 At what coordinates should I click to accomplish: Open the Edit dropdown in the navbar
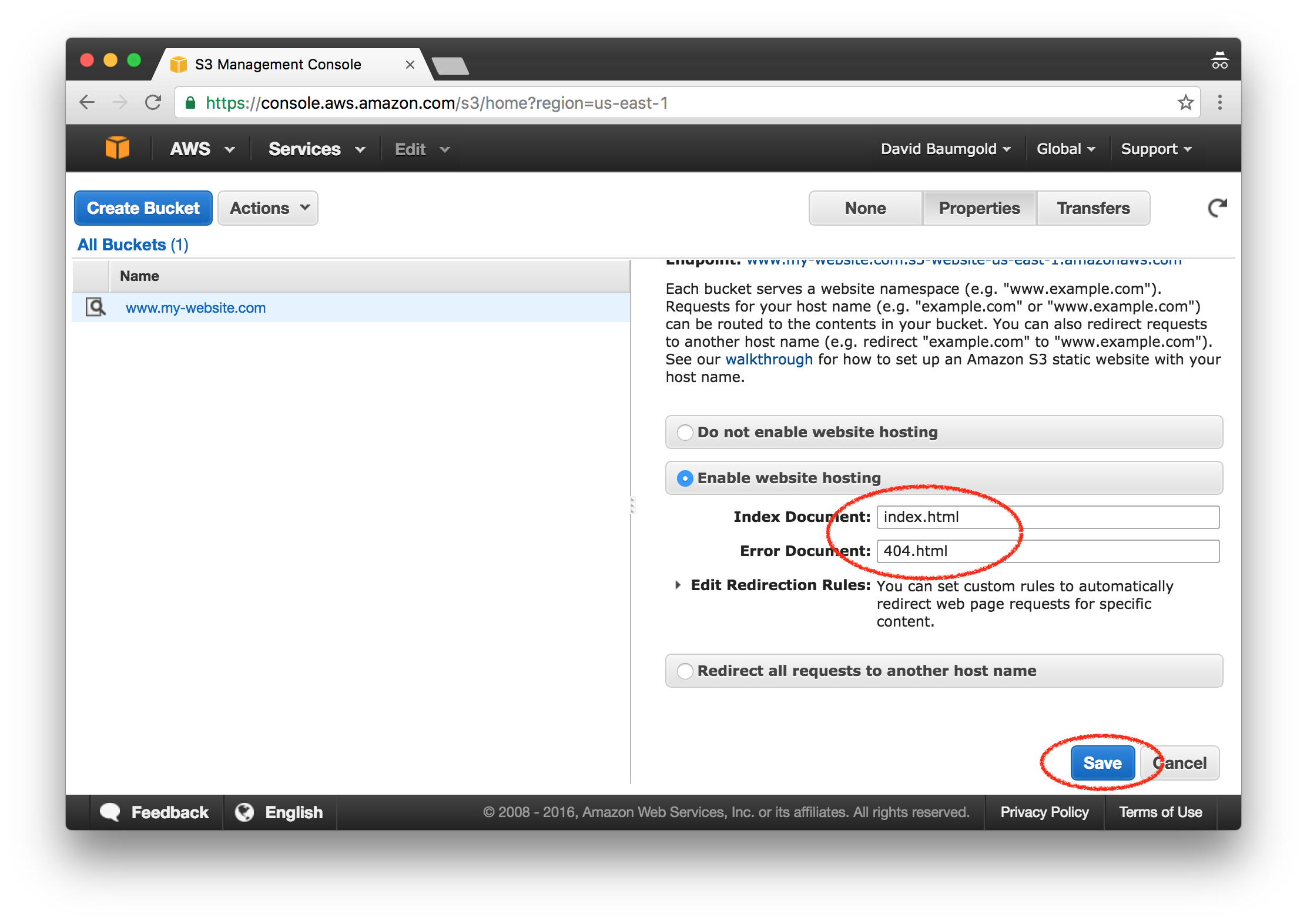[x=422, y=149]
